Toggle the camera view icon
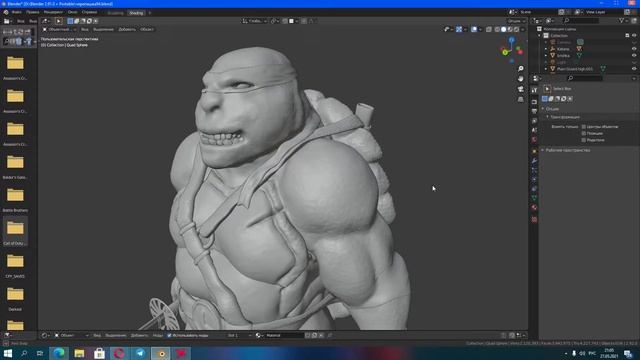Image resolution: width=640 pixels, height=360 pixels. click(520, 89)
